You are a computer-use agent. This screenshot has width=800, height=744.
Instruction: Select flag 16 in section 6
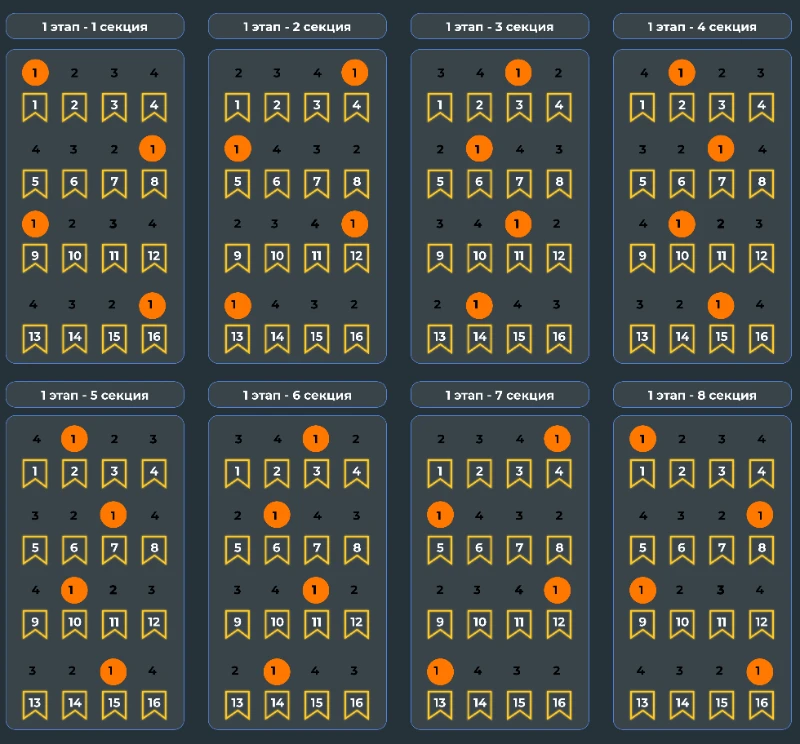pyautogui.click(x=357, y=705)
